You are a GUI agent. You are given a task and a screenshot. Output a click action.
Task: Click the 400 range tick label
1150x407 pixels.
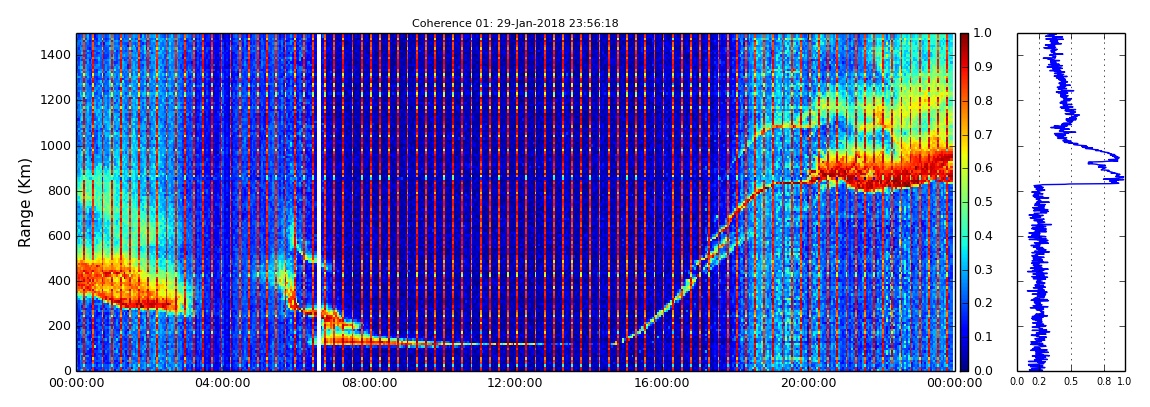59,281
